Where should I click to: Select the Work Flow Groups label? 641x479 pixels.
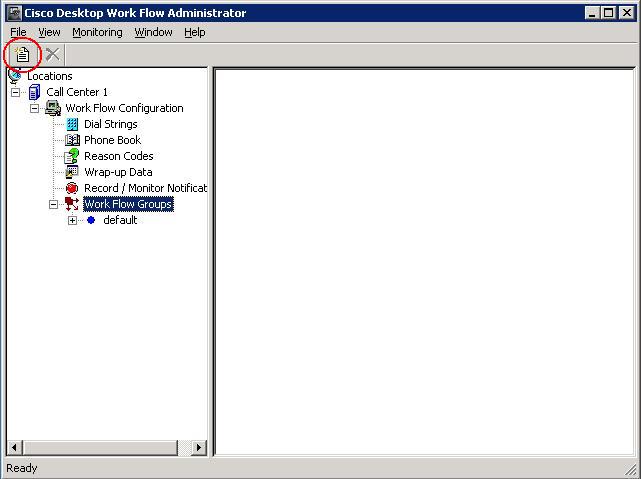(128, 204)
